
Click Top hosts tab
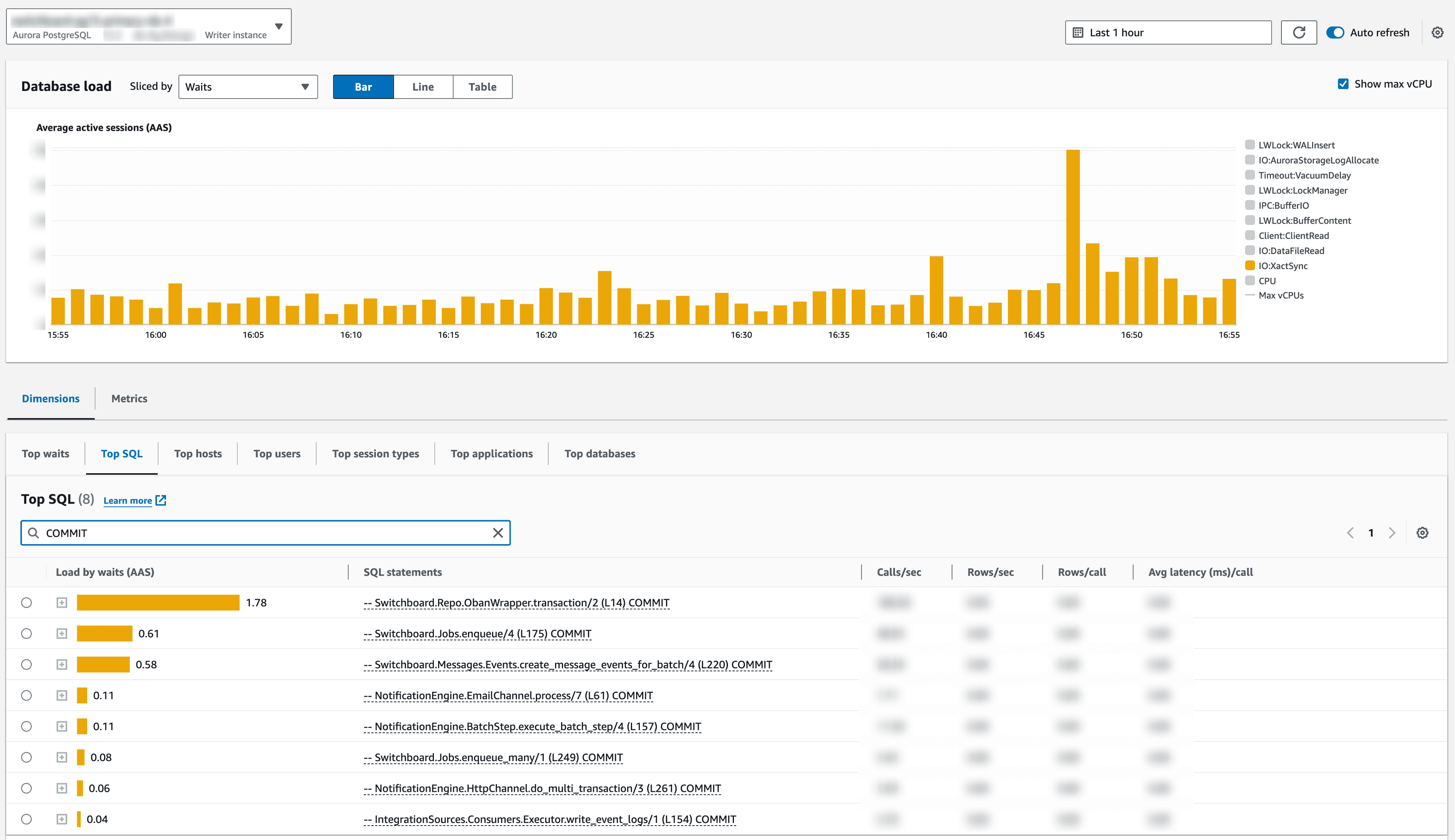coord(197,453)
